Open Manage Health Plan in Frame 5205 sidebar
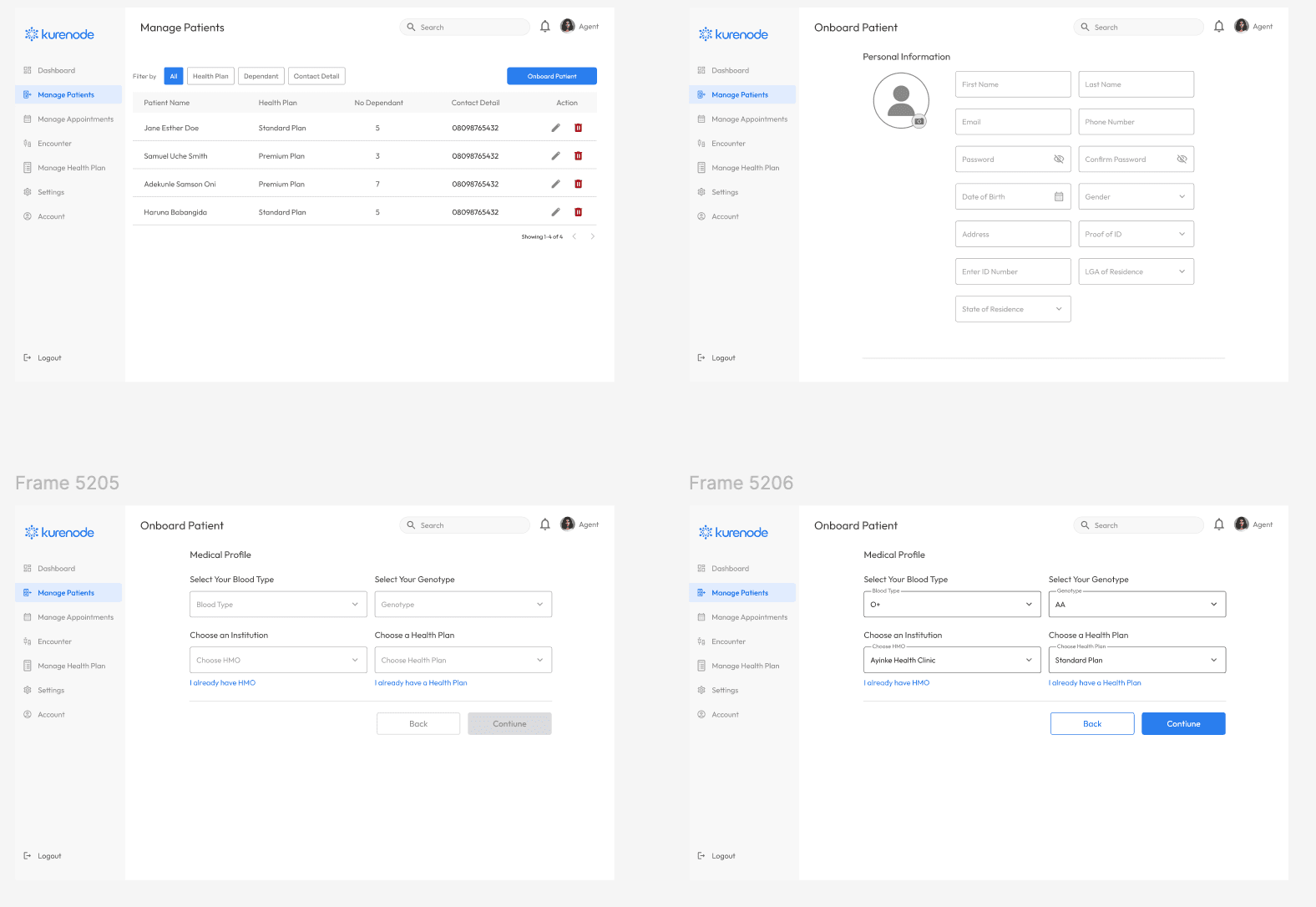 68,666
